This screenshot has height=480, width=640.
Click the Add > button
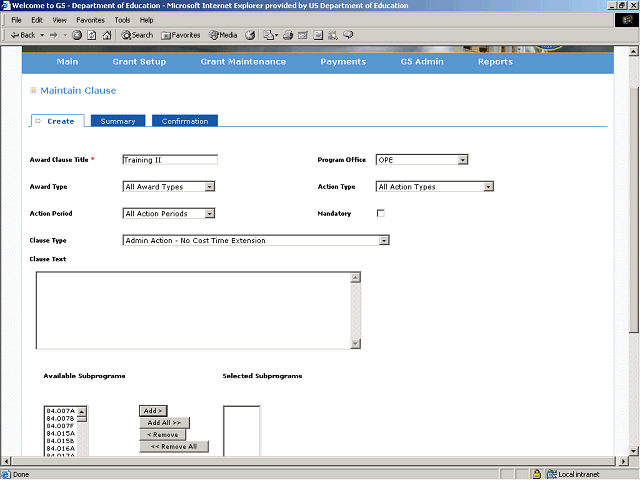(x=153, y=411)
